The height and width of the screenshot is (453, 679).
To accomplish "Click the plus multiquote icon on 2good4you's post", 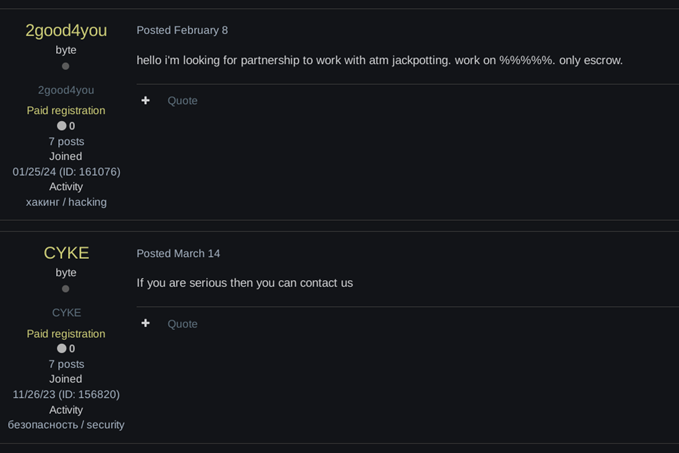I will click(146, 100).
